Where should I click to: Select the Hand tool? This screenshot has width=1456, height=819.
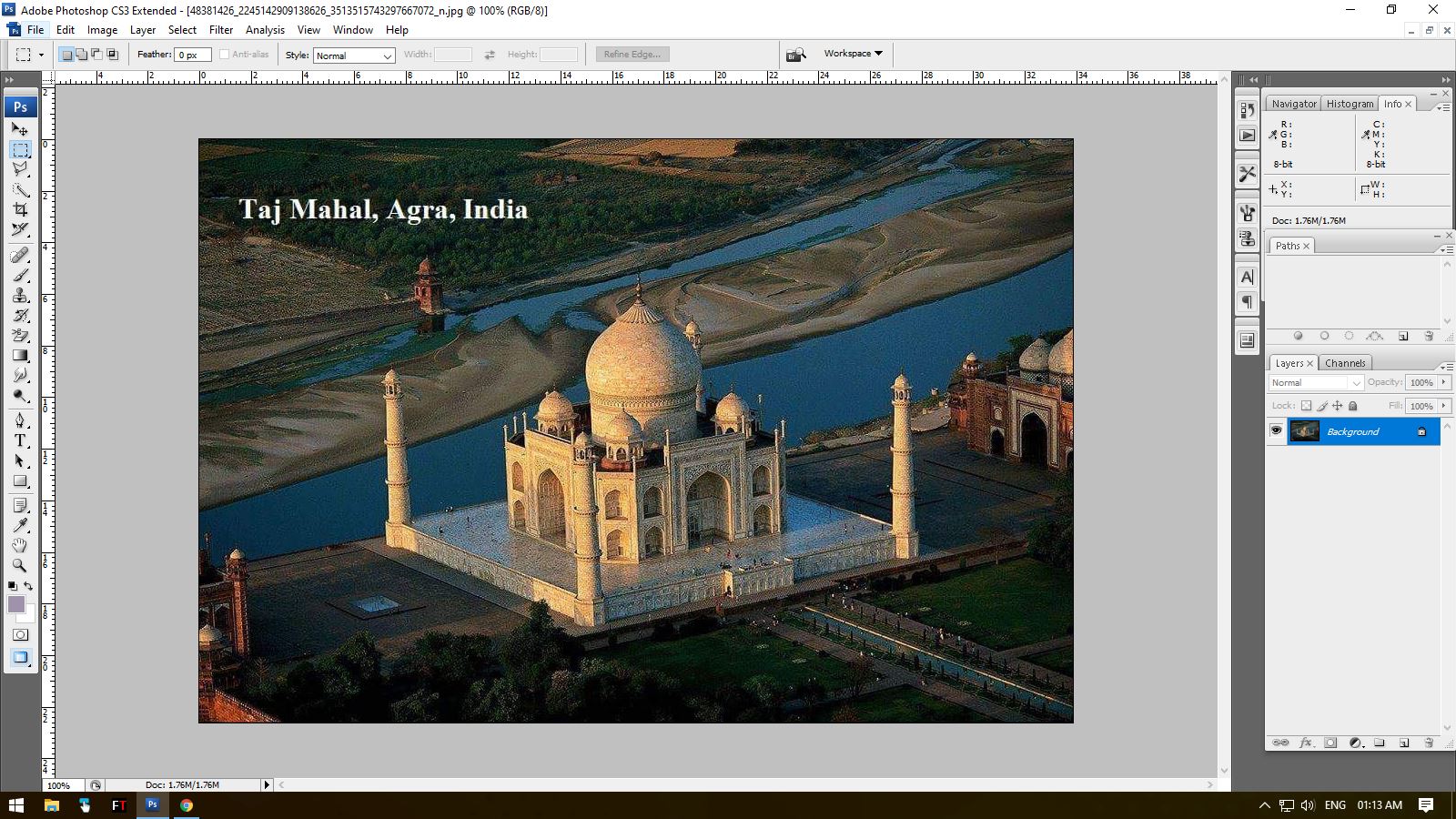tap(20, 546)
